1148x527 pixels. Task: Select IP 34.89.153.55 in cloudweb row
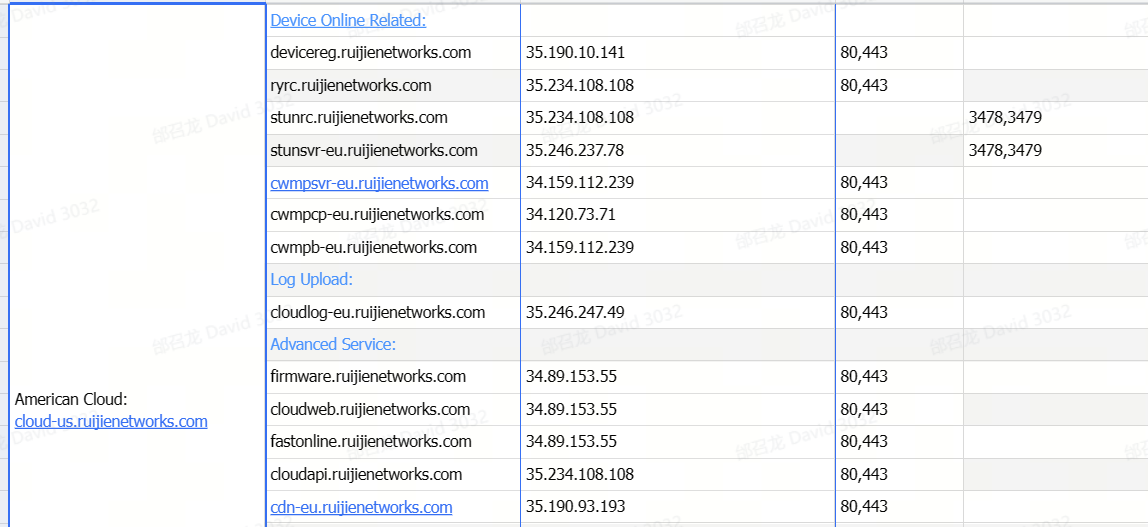click(x=572, y=409)
